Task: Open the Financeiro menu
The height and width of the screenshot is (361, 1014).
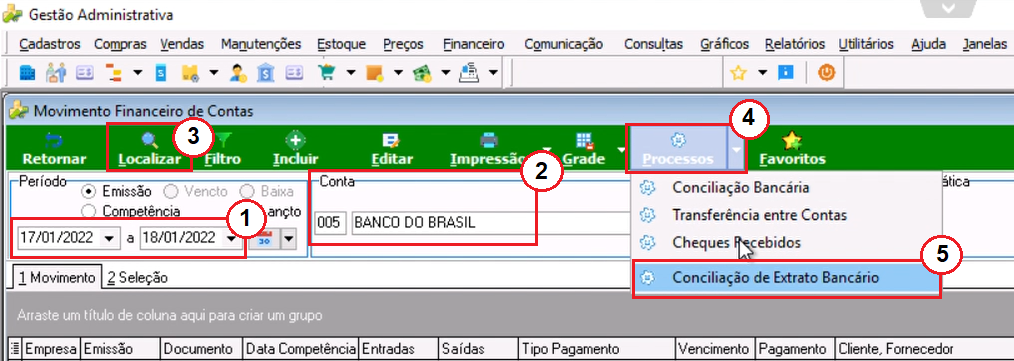Action: 473,44
